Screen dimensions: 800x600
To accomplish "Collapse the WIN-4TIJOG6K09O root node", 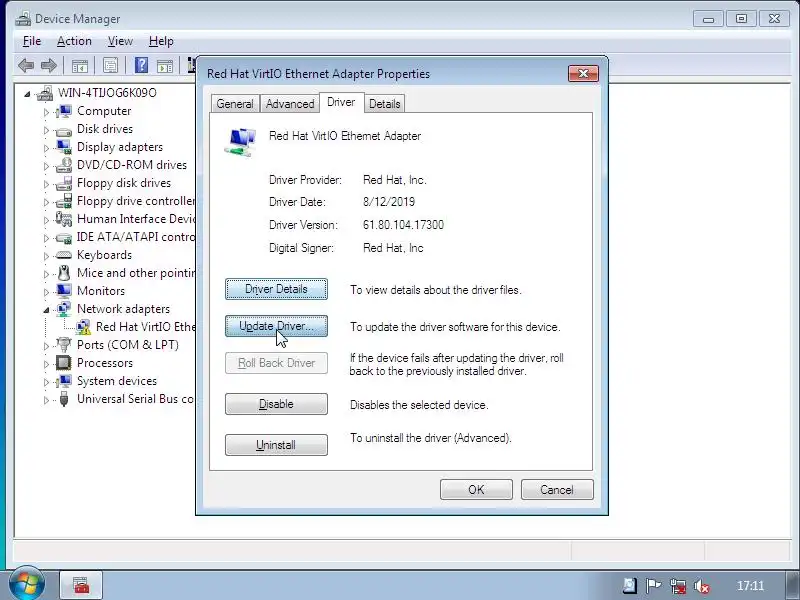I will 27,94.
